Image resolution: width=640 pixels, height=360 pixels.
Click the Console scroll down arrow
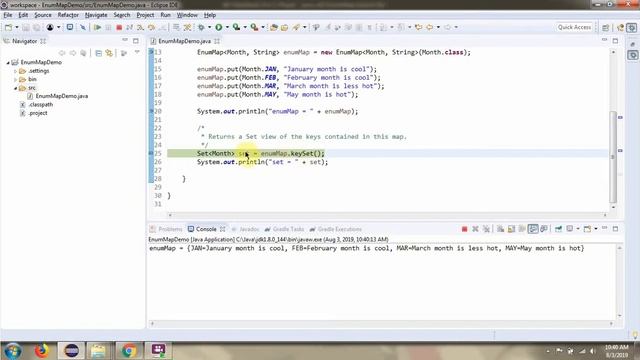pyautogui.click(x=620, y=316)
